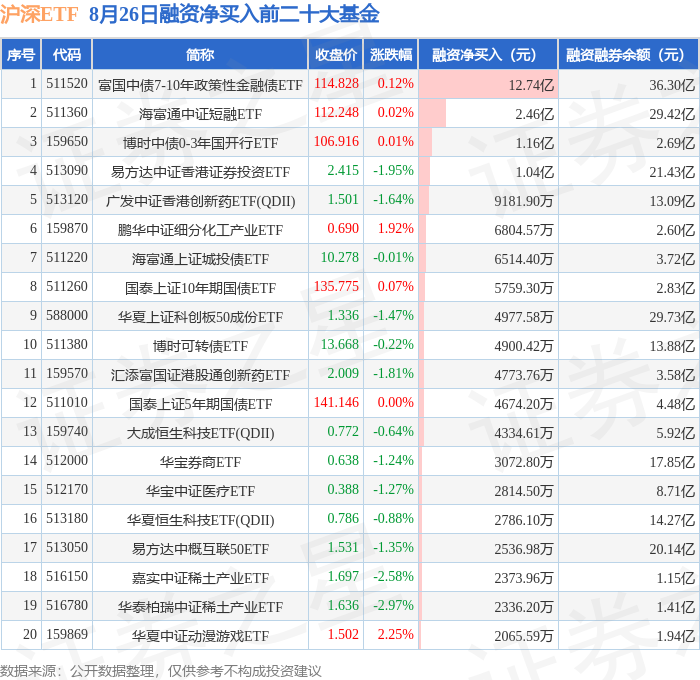This screenshot has width=700, height=680.
Task: Click net buy value 4773.76万
Action: point(524,375)
